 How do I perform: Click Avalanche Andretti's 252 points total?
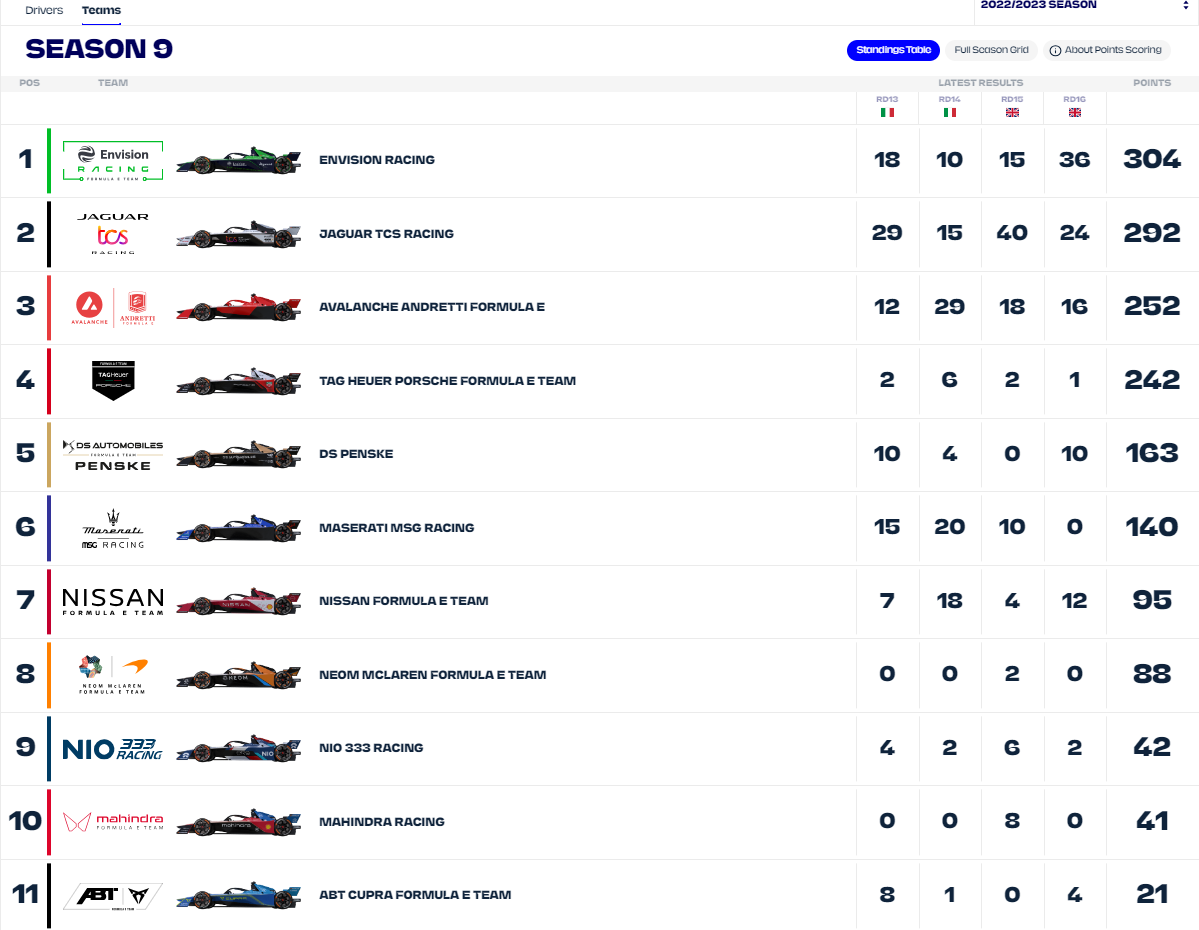(1152, 306)
